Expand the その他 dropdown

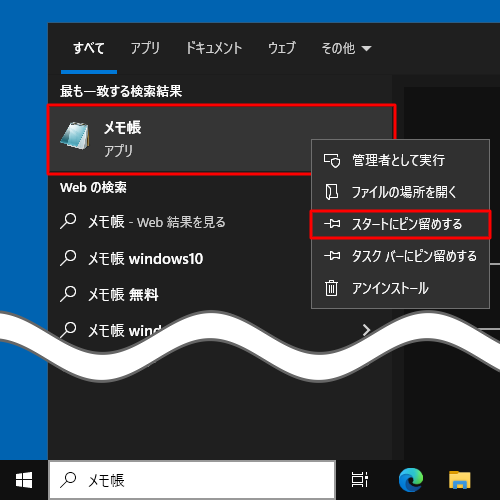[346, 48]
